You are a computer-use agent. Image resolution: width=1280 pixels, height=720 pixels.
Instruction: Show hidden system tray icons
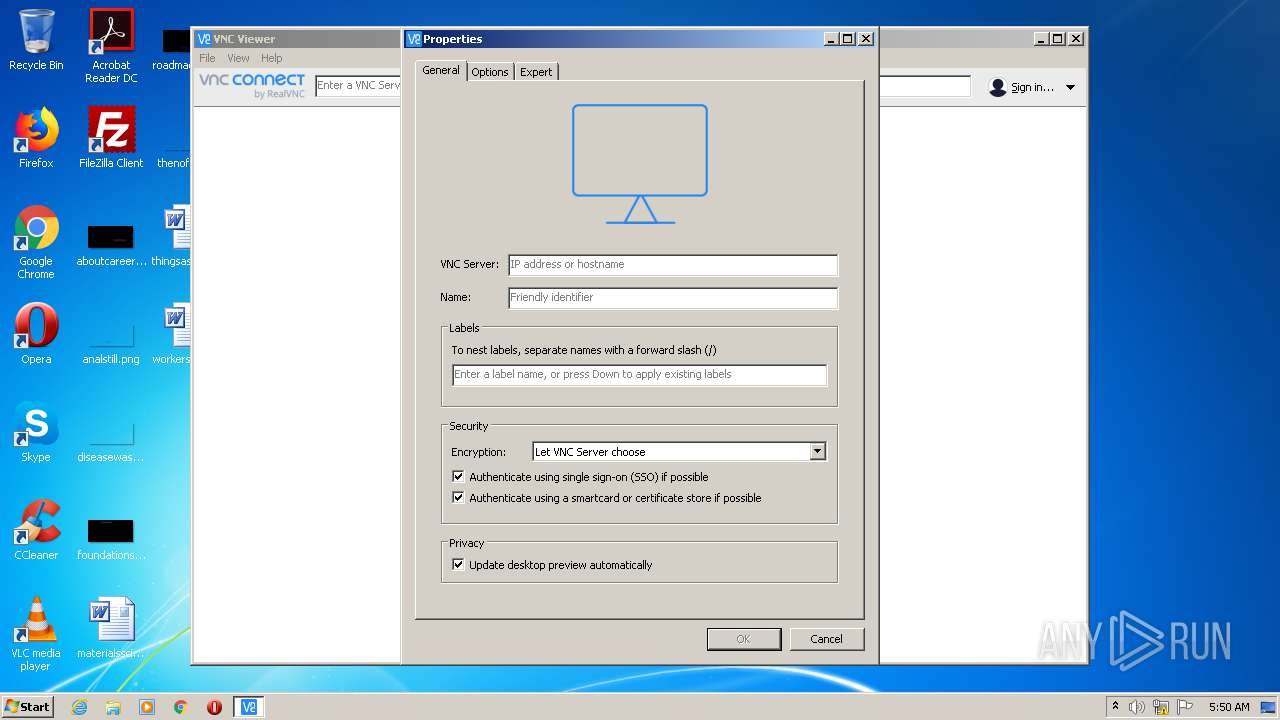(x=1115, y=707)
